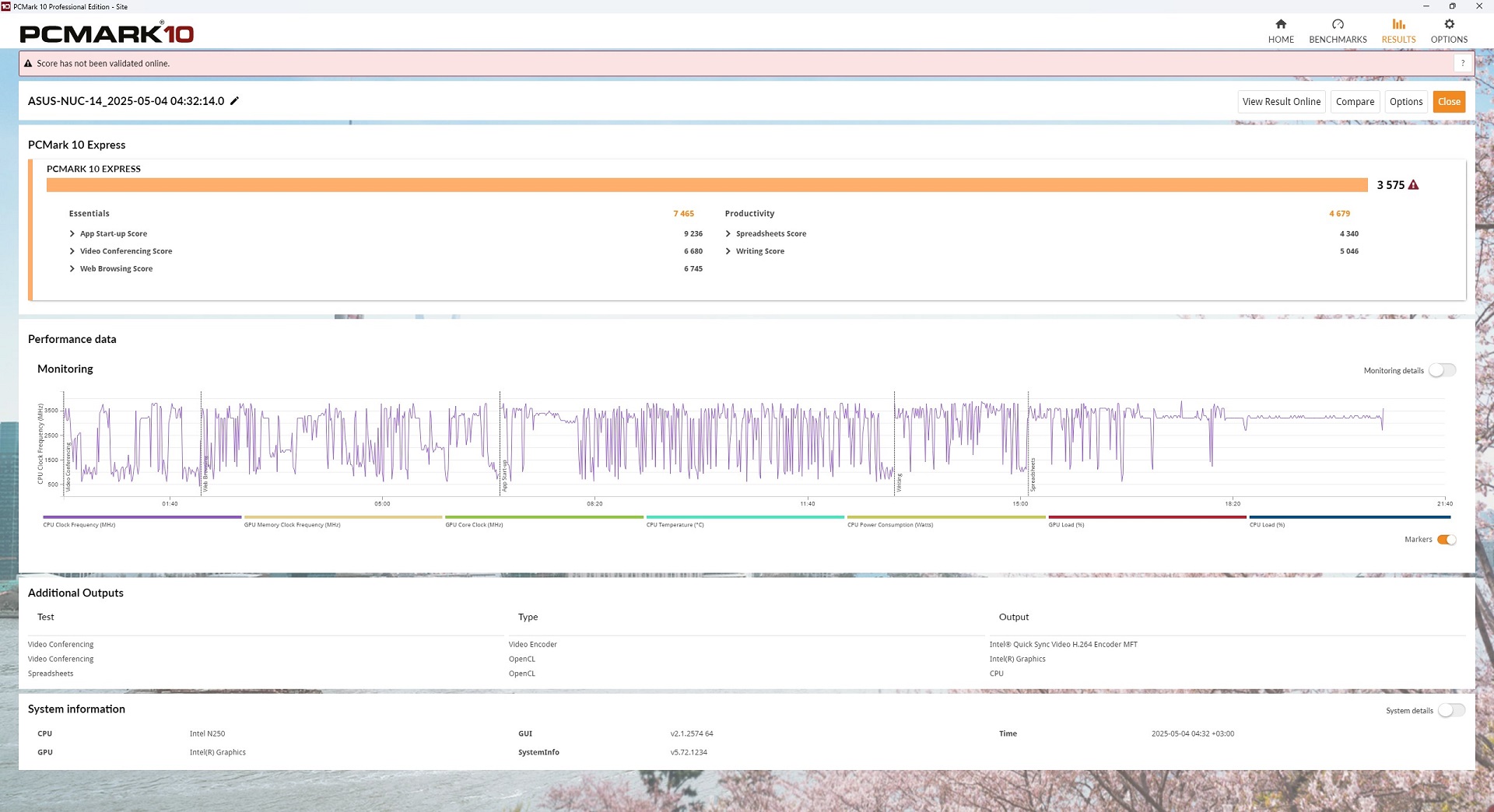Click the Video Conferencing value 6 680

(x=693, y=251)
